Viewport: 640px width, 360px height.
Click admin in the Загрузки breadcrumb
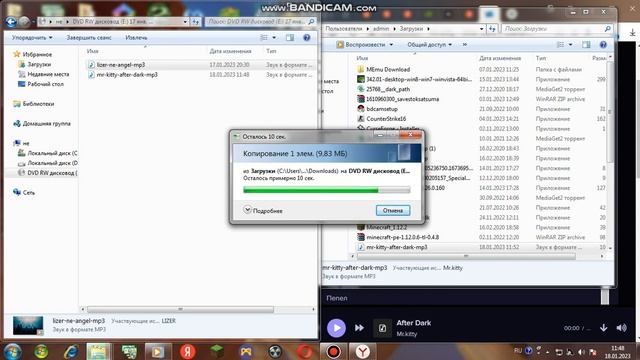[x=381, y=29]
